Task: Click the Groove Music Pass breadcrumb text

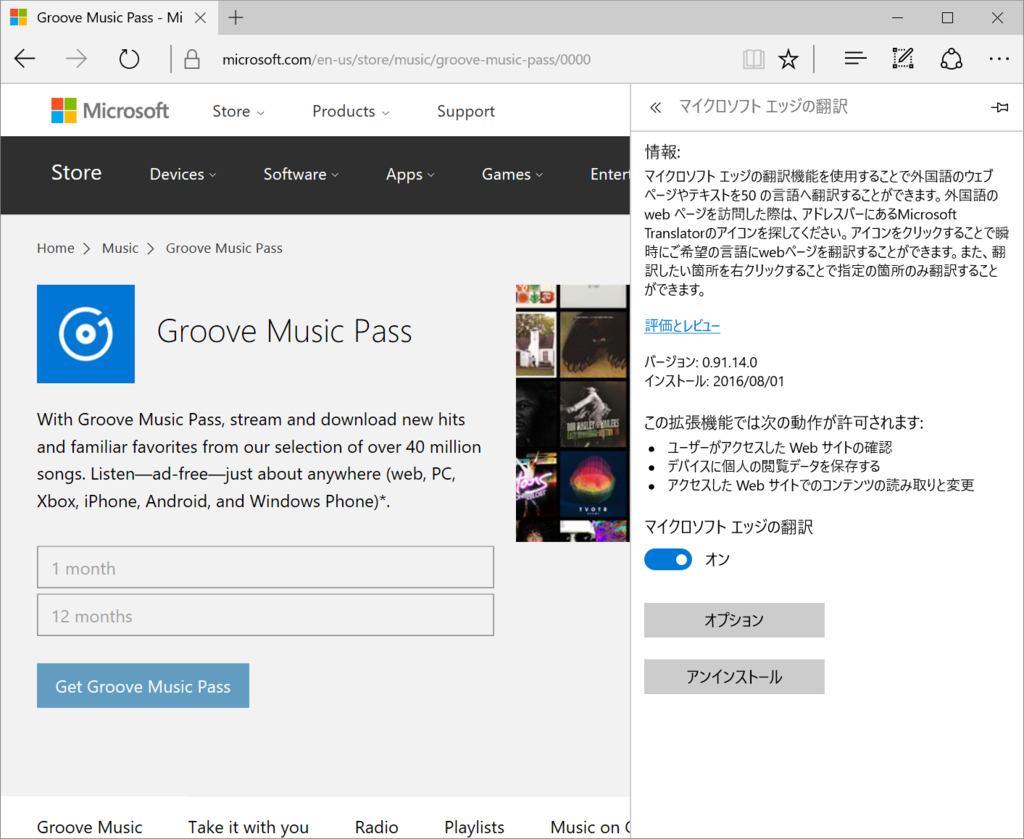Action: (224, 248)
